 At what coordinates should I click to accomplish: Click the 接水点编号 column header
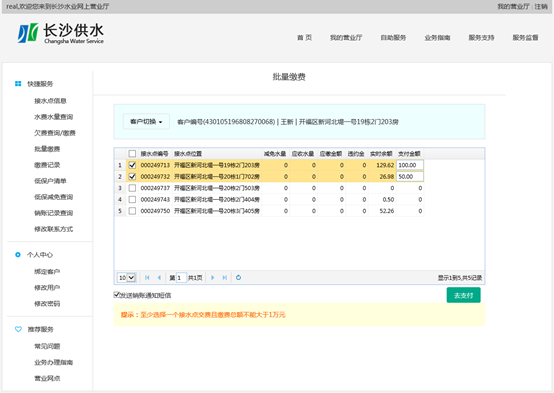point(154,154)
